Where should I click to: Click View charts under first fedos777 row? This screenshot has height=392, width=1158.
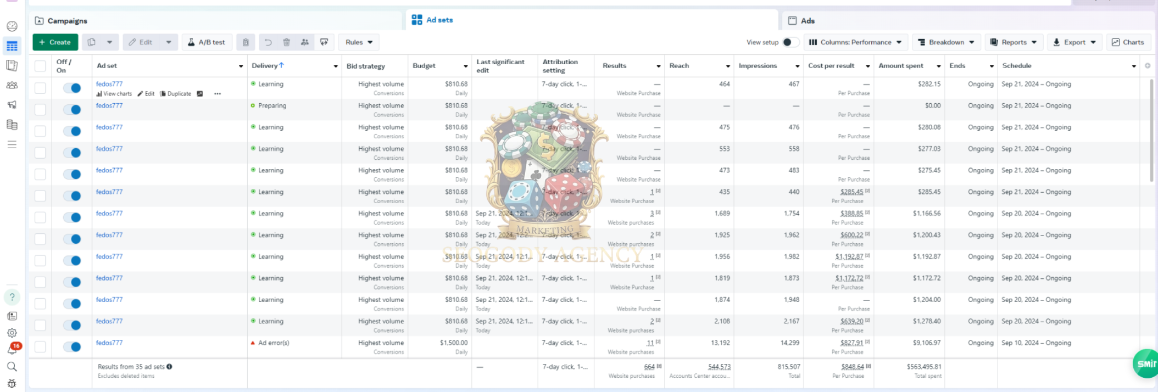114,94
